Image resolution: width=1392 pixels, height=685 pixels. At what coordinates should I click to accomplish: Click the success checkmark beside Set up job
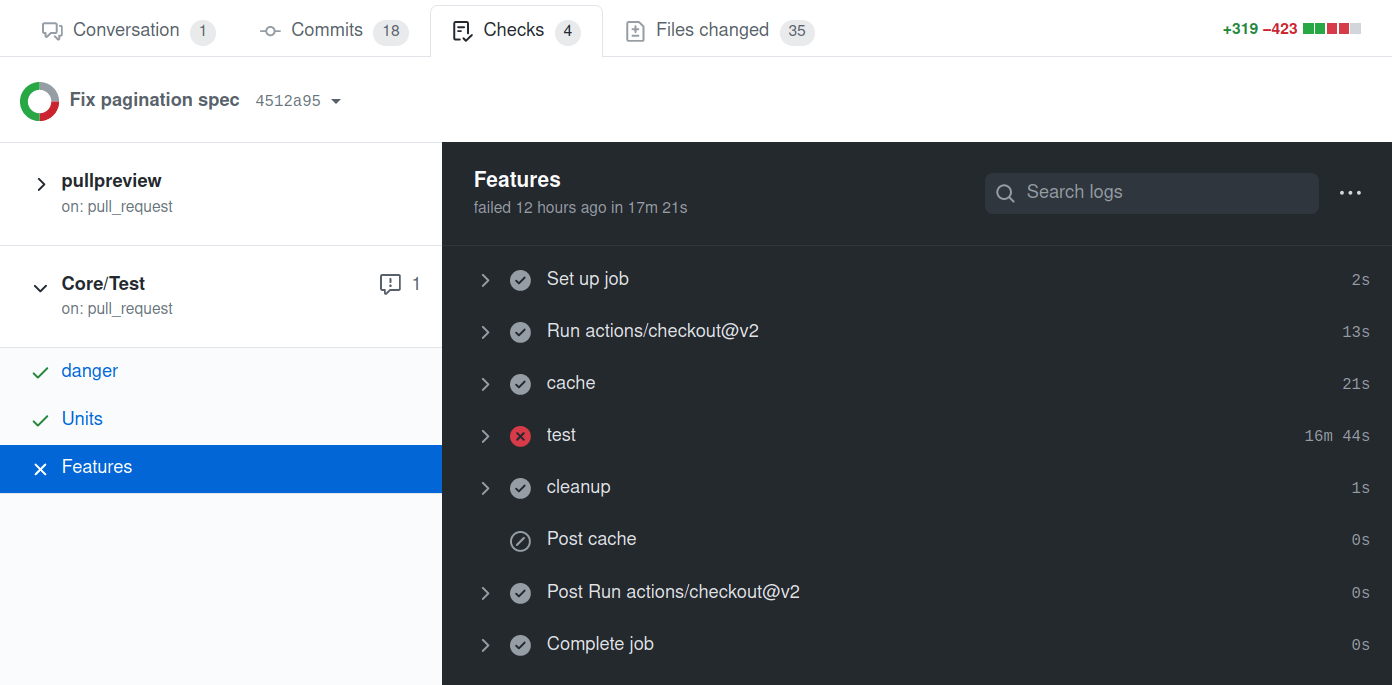pos(520,280)
